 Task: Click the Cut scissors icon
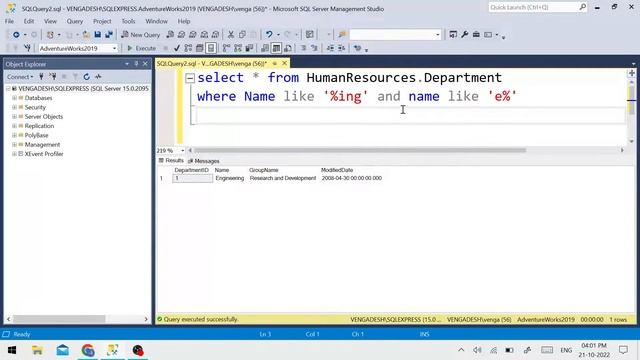[x=231, y=35]
